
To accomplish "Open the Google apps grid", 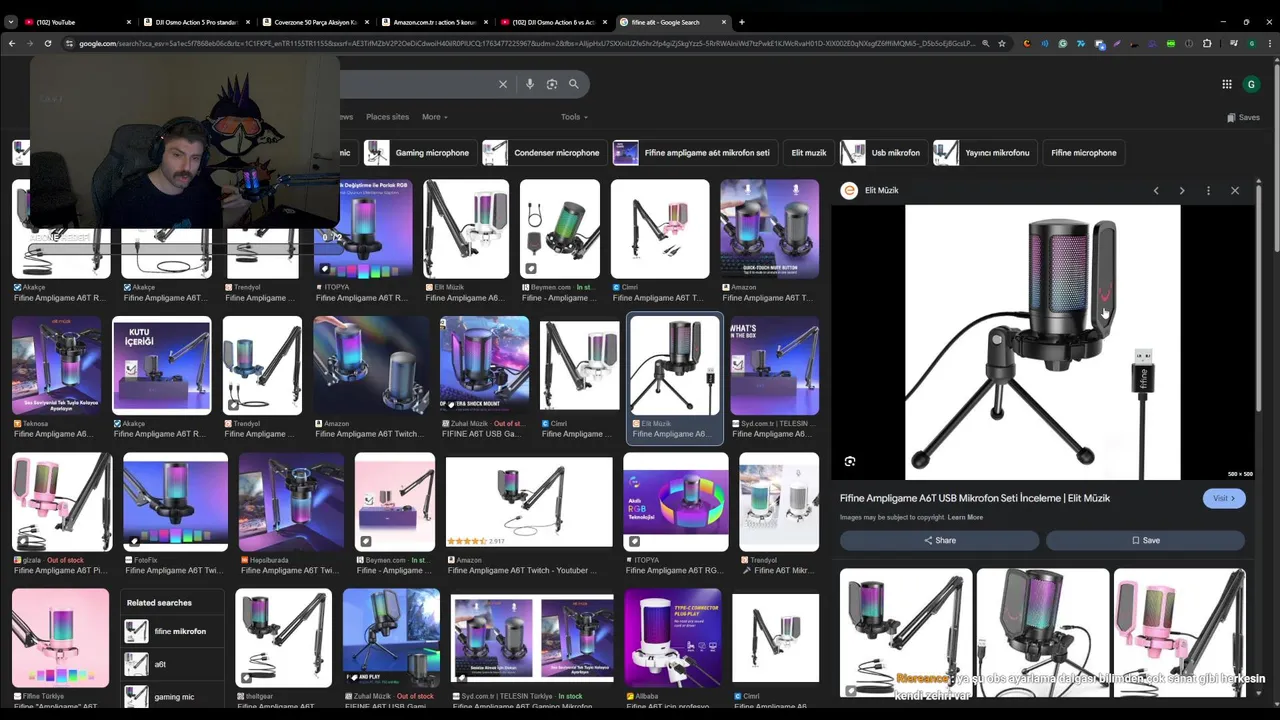I will tap(1227, 84).
